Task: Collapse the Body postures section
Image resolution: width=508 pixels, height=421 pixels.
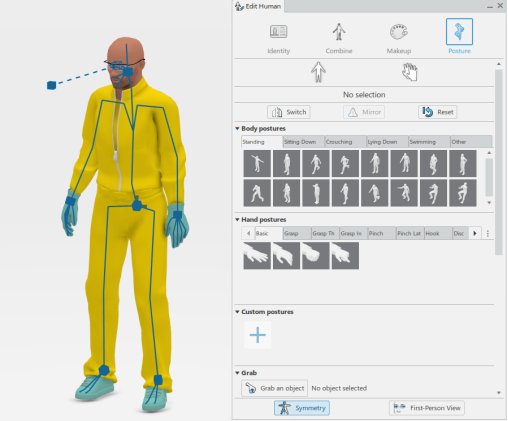Action: click(237, 128)
